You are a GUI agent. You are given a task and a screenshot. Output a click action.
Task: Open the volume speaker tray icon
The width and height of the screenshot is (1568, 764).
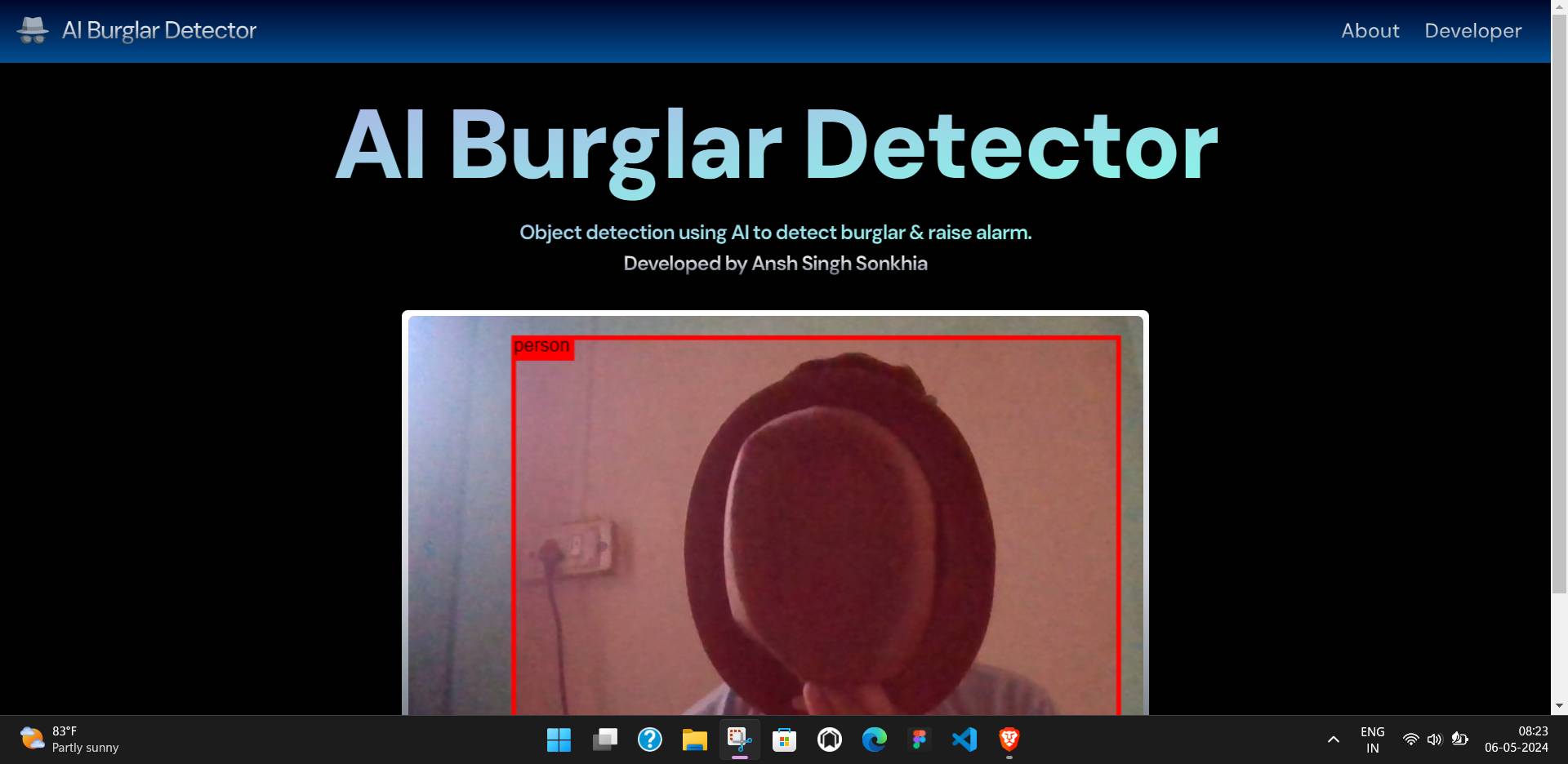point(1435,740)
